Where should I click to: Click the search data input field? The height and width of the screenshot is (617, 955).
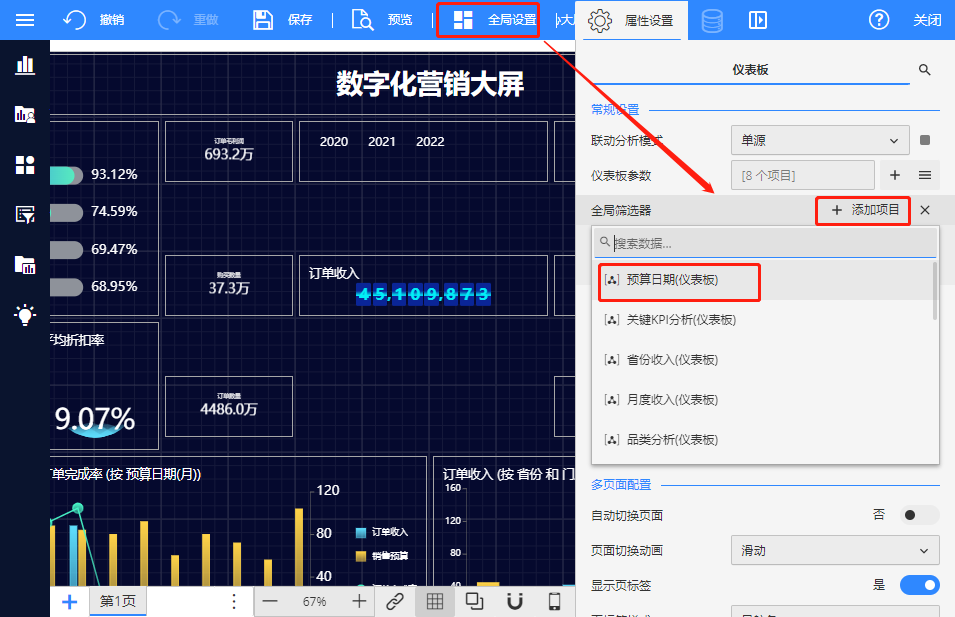pos(770,243)
